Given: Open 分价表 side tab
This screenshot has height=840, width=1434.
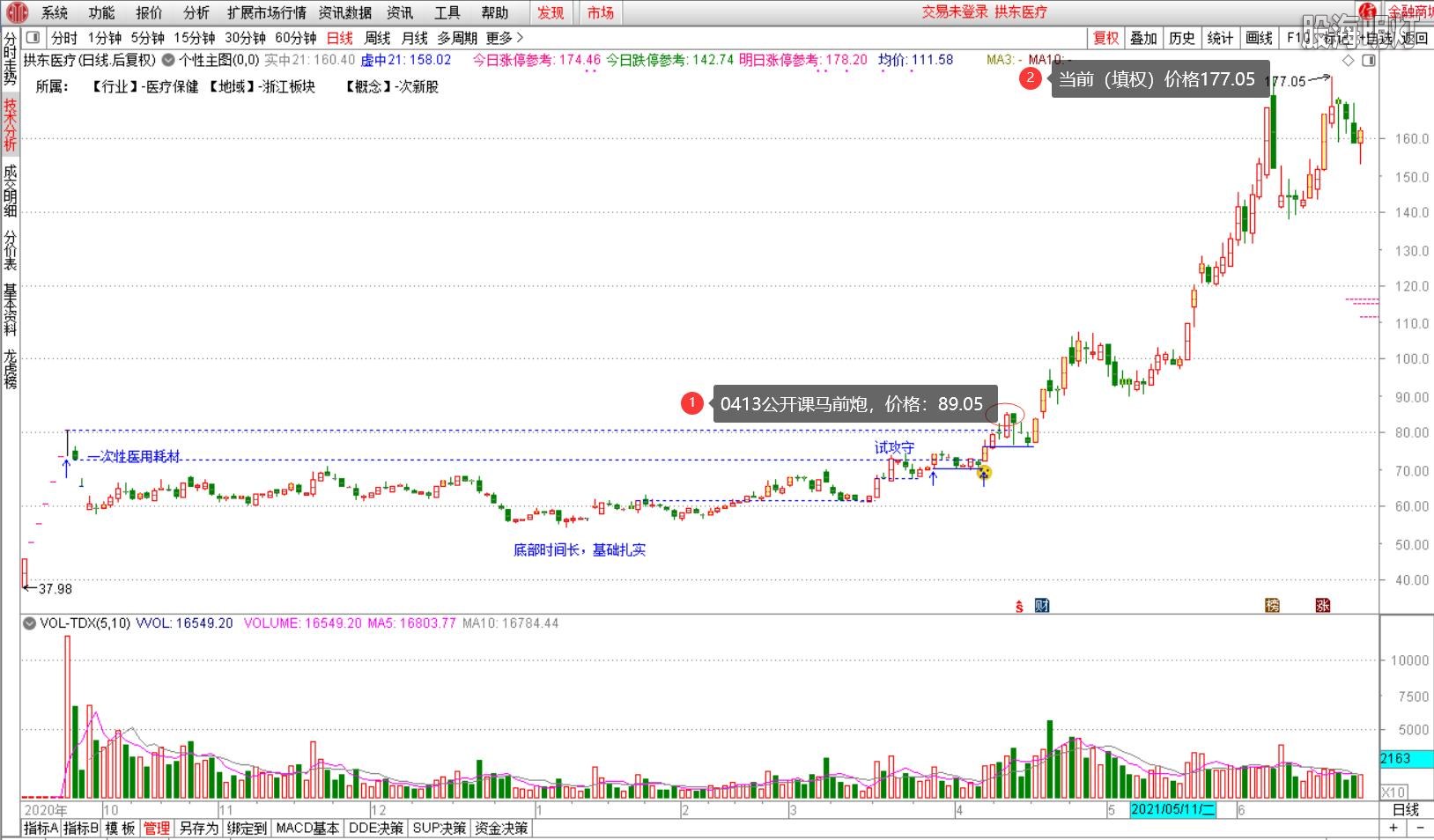Looking at the screenshot, I should pyautogui.click(x=10, y=251).
